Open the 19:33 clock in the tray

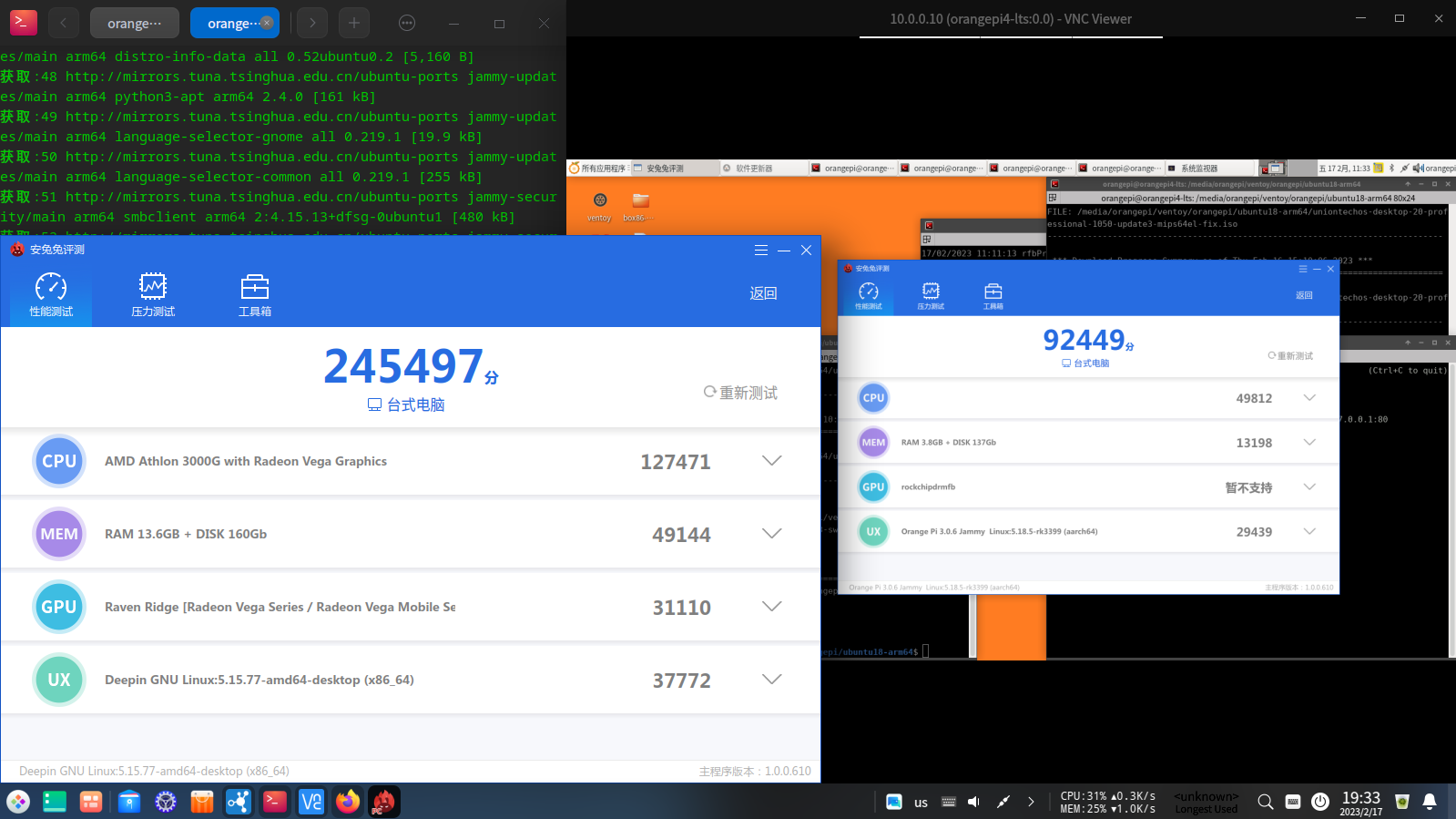pyautogui.click(x=1361, y=803)
